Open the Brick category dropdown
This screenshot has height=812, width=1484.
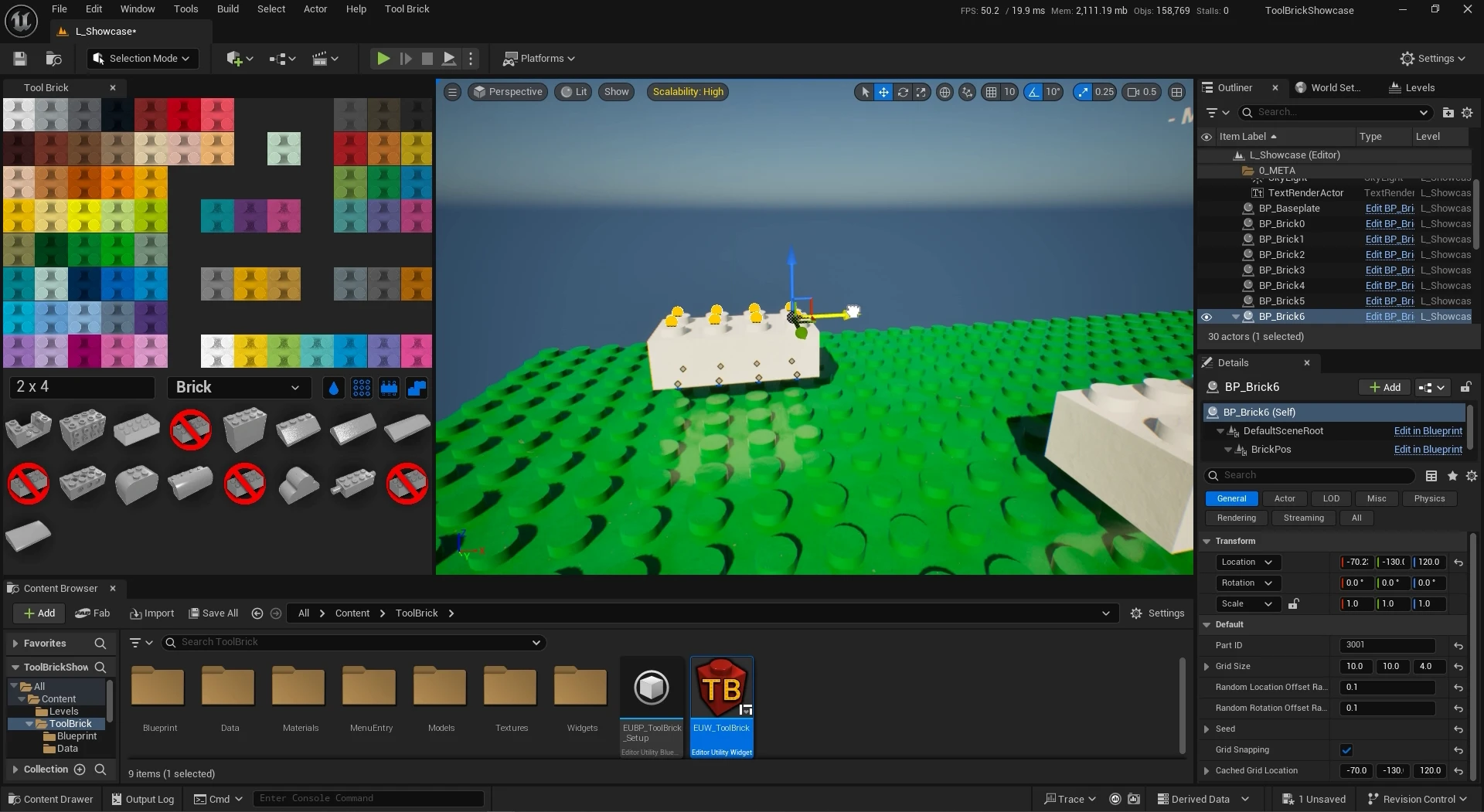click(239, 388)
